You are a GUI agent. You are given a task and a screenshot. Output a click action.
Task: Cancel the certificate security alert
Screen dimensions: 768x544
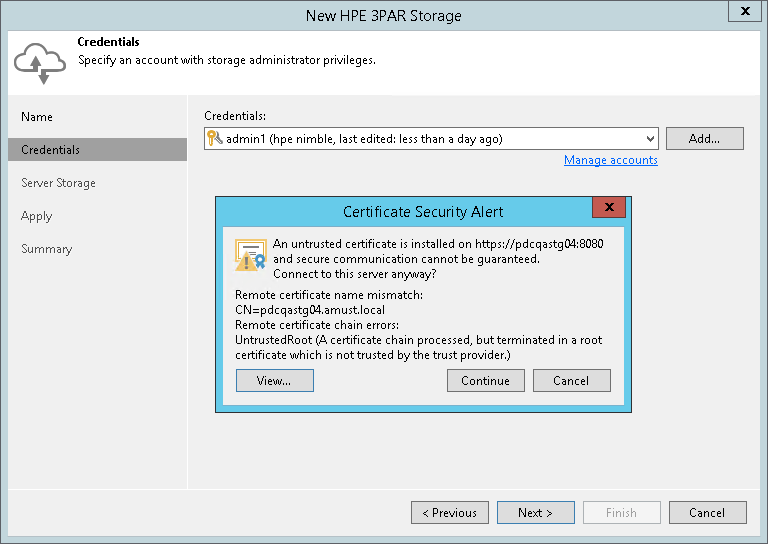pyautogui.click(x=571, y=380)
